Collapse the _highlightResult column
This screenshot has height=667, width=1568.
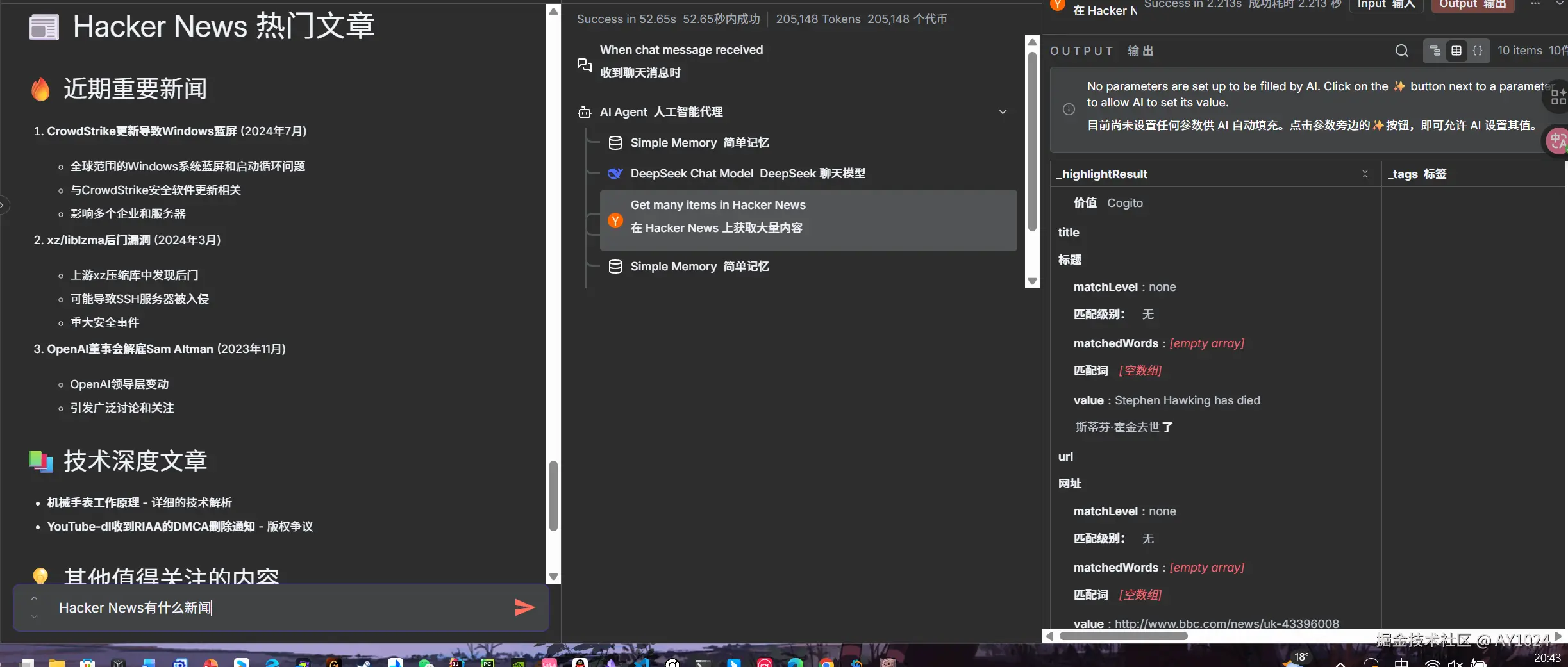coord(1365,174)
